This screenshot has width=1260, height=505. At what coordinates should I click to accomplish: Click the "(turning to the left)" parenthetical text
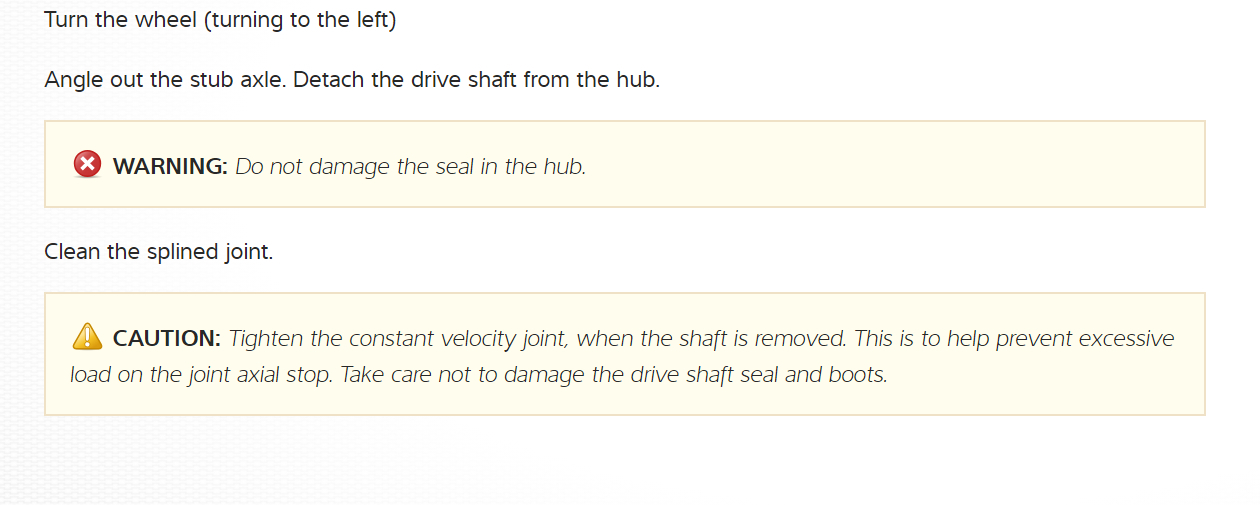300,20
